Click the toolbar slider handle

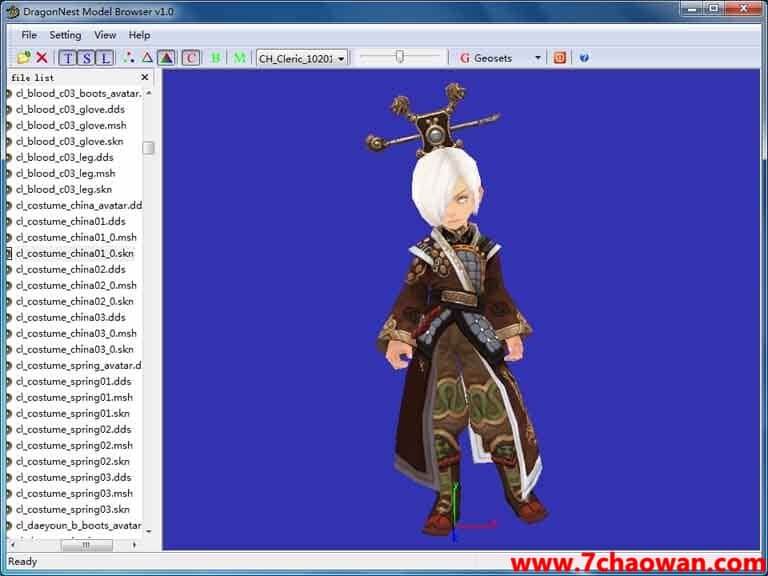click(400, 57)
